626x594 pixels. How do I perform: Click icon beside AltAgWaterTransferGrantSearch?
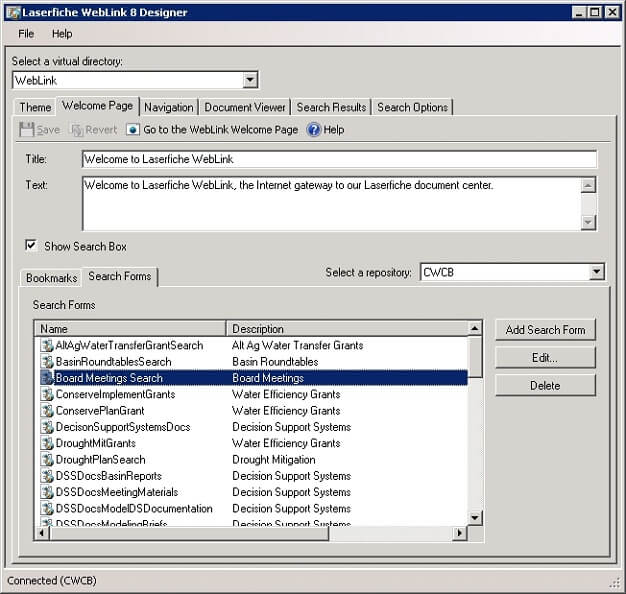click(47, 345)
